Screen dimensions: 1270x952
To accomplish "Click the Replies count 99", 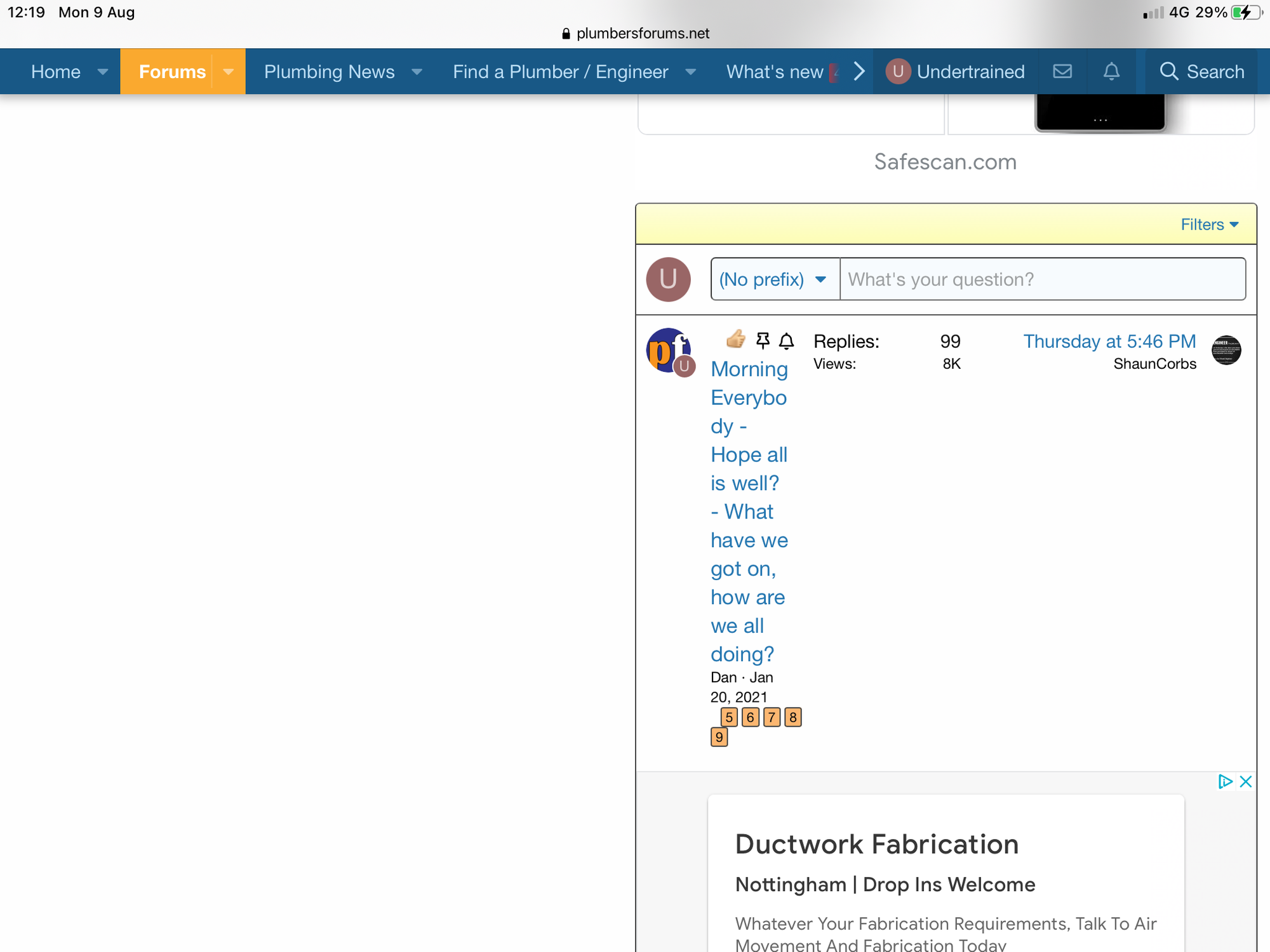I will (x=950, y=341).
